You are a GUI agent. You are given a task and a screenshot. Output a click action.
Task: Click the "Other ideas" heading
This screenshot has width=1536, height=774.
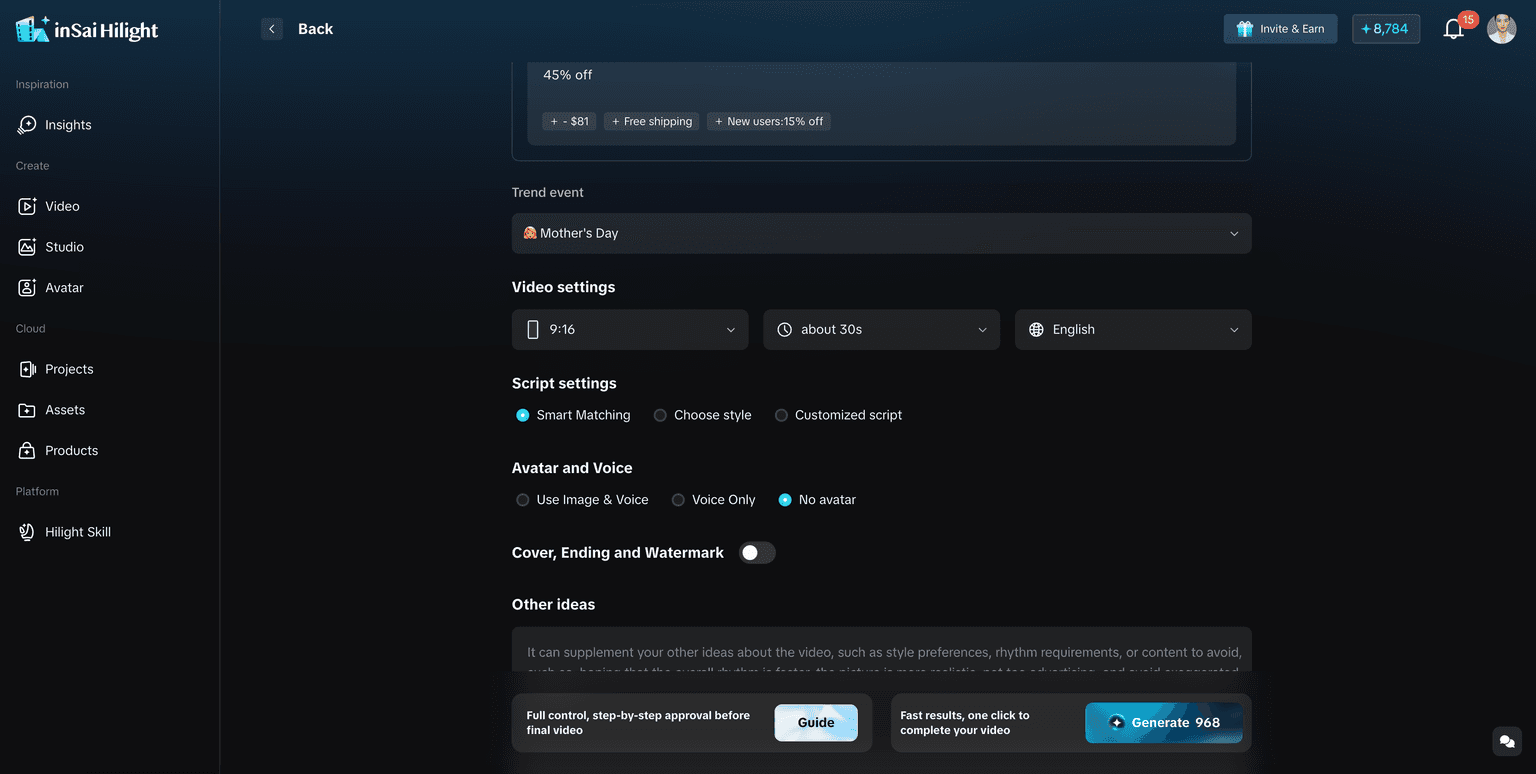[x=553, y=604]
